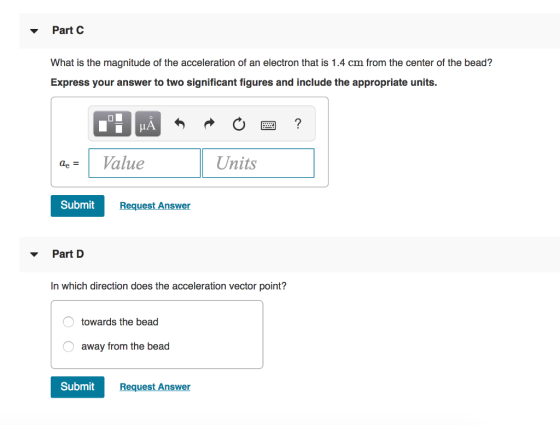Screen dimensions: 560x425
Task: Select 'away from the bead' option
Action: pyautogui.click(x=68, y=346)
